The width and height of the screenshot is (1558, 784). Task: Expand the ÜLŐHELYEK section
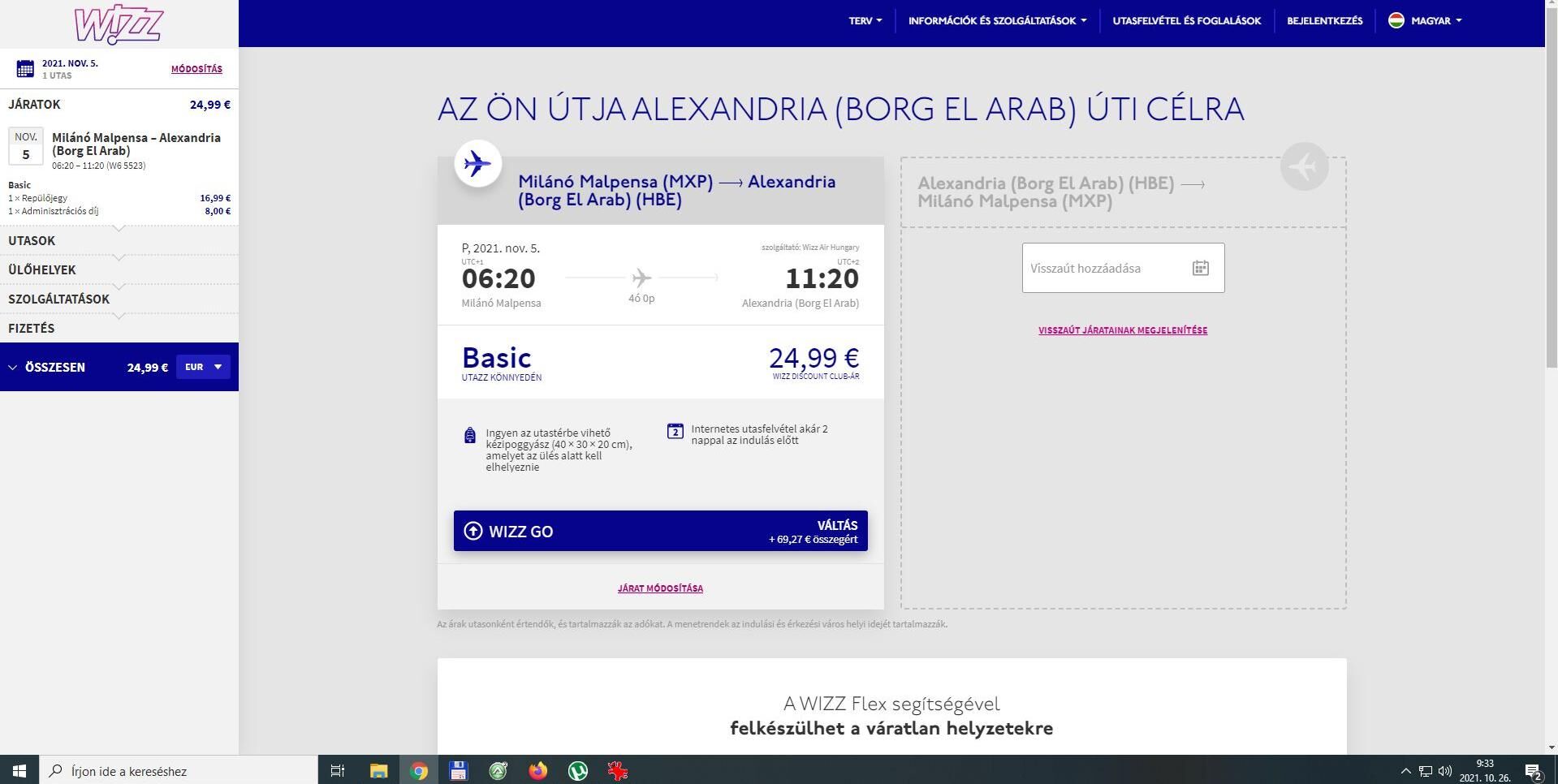119,270
